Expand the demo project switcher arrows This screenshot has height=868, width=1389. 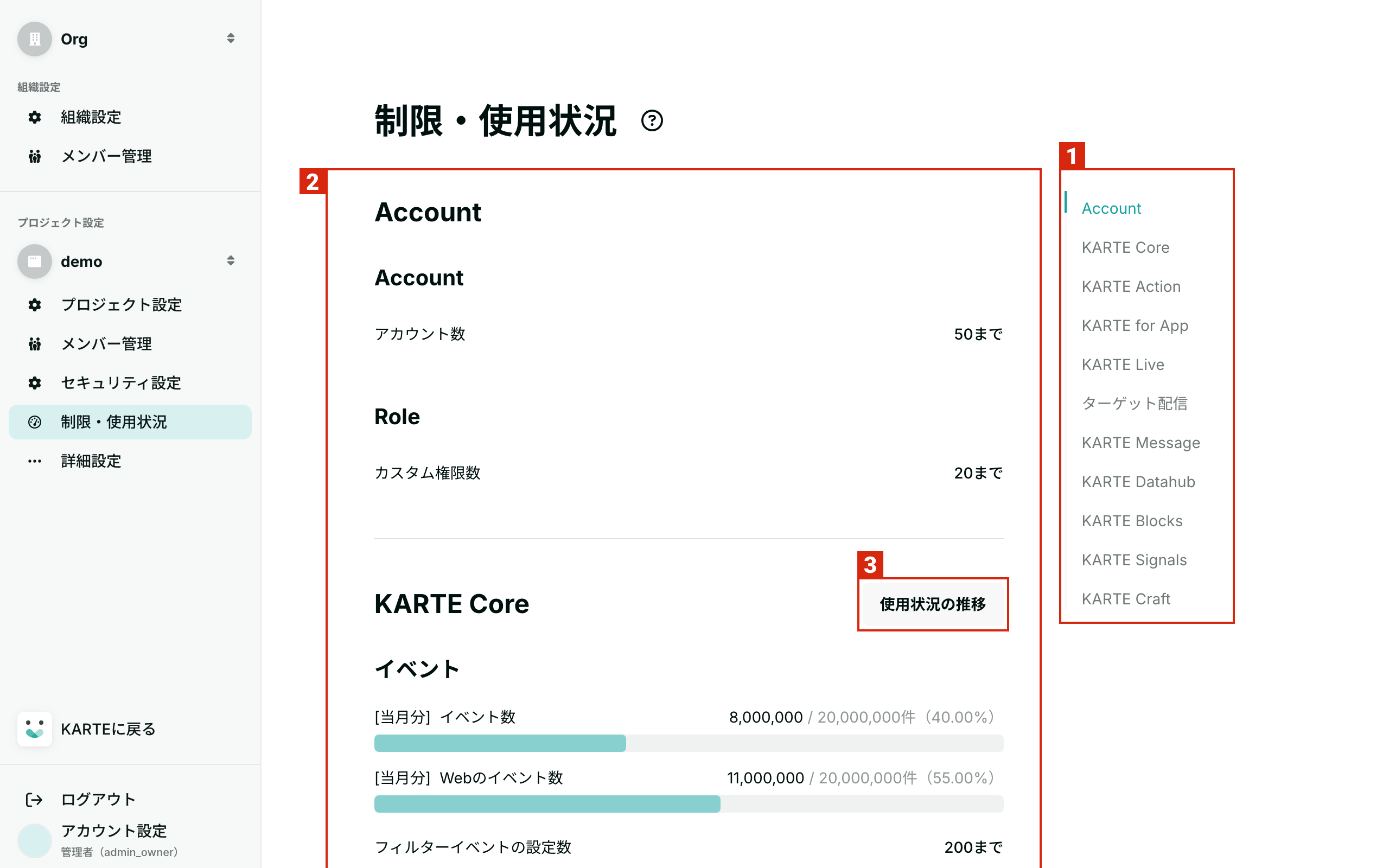(x=231, y=260)
